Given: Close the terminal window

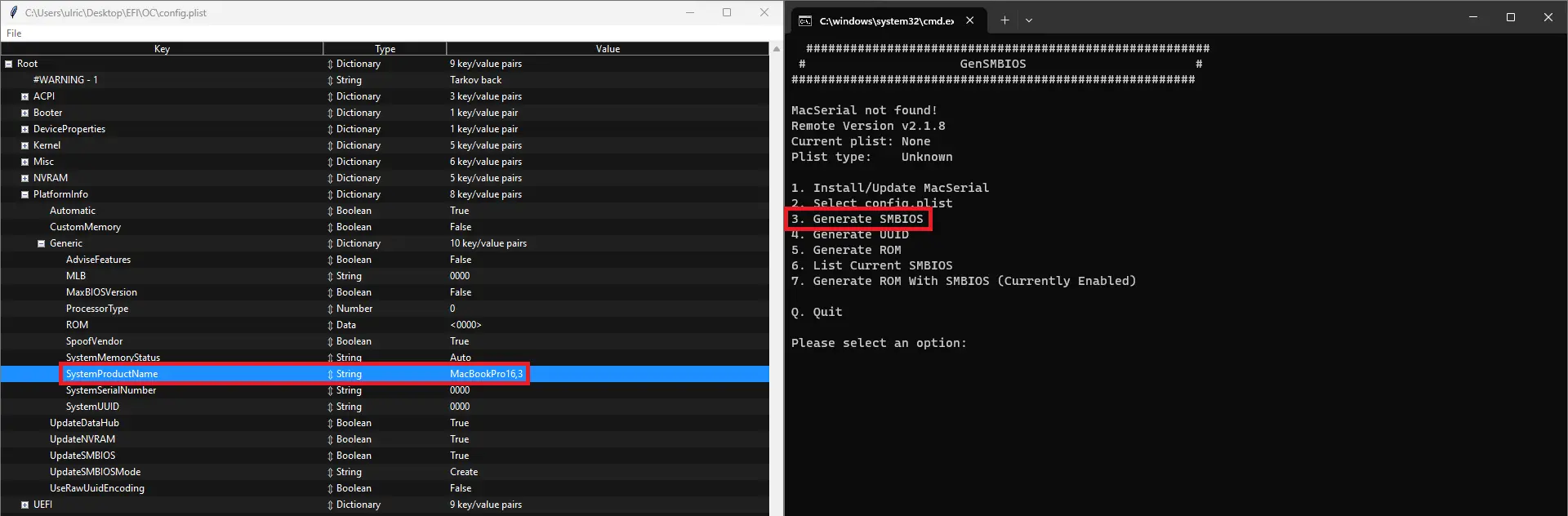Looking at the screenshot, I should click(x=1548, y=17).
